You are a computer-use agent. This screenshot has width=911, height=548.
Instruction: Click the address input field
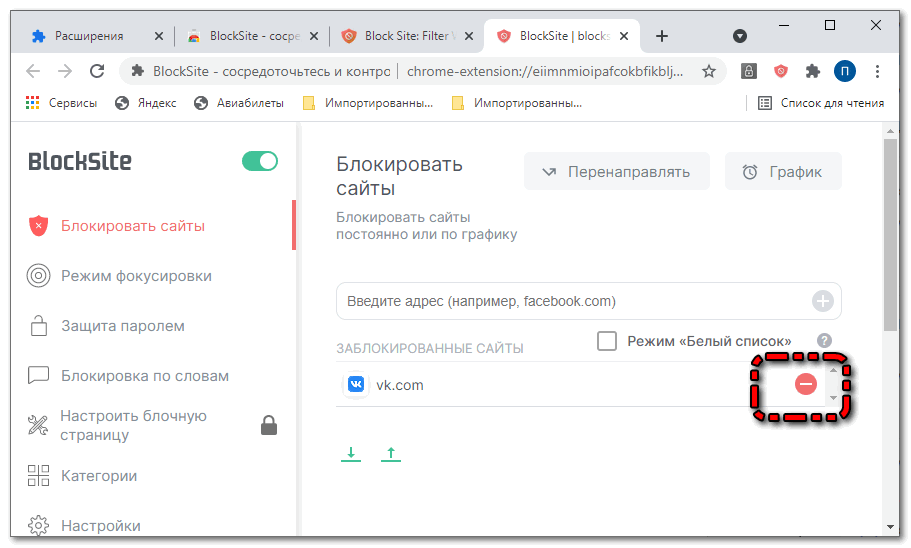(x=570, y=301)
